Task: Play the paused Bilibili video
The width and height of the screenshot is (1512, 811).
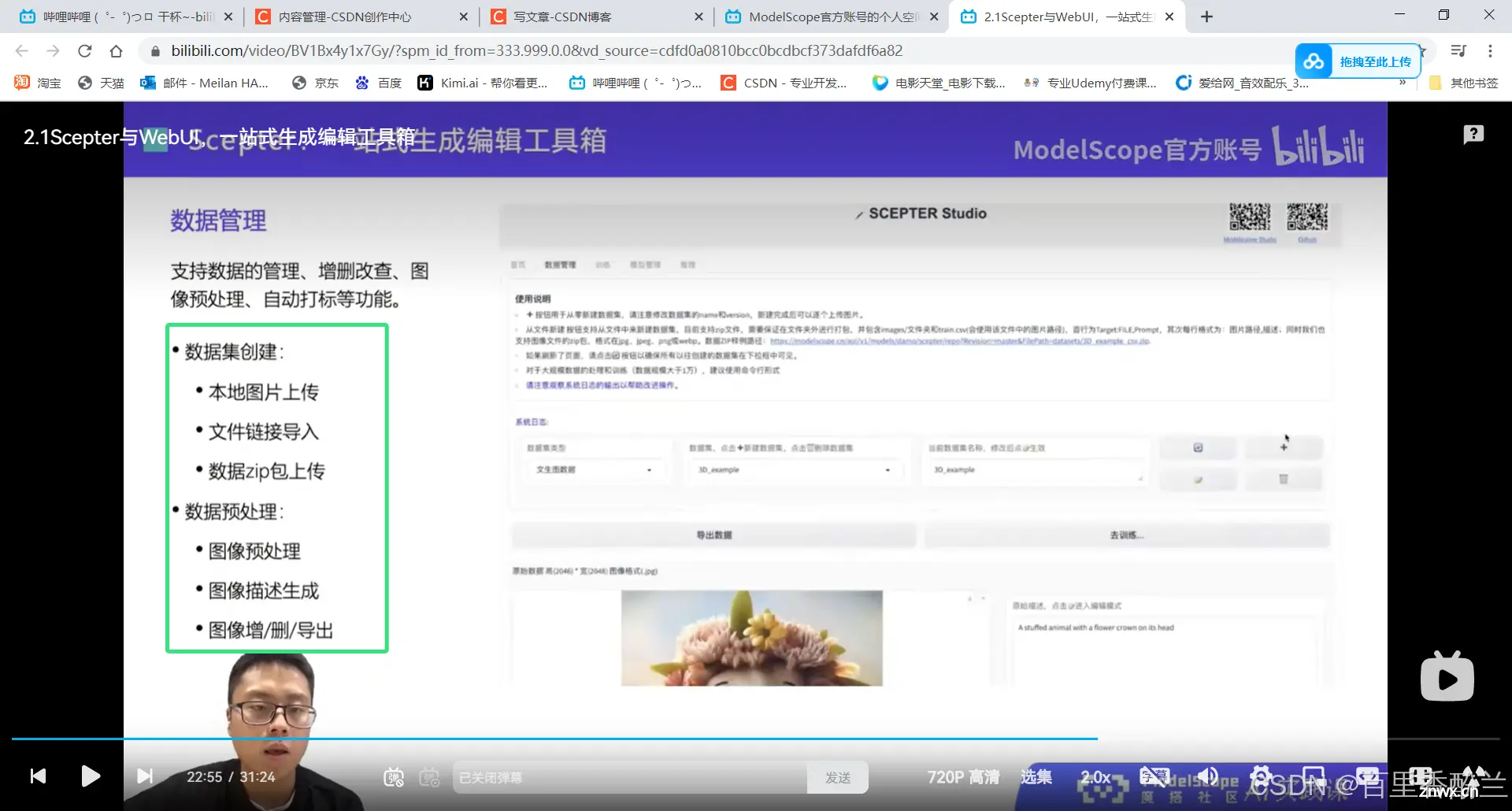Action: coord(91,776)
